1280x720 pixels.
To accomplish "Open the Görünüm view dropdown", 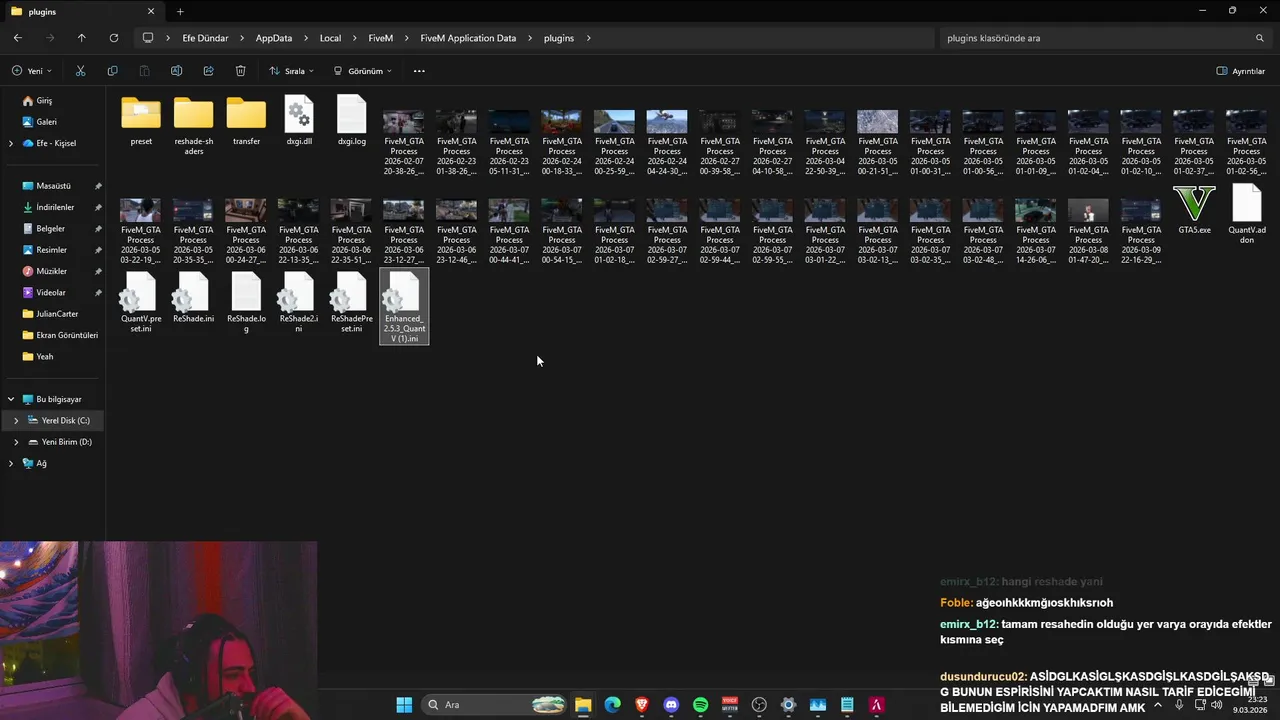I will [x=362, y=71].
